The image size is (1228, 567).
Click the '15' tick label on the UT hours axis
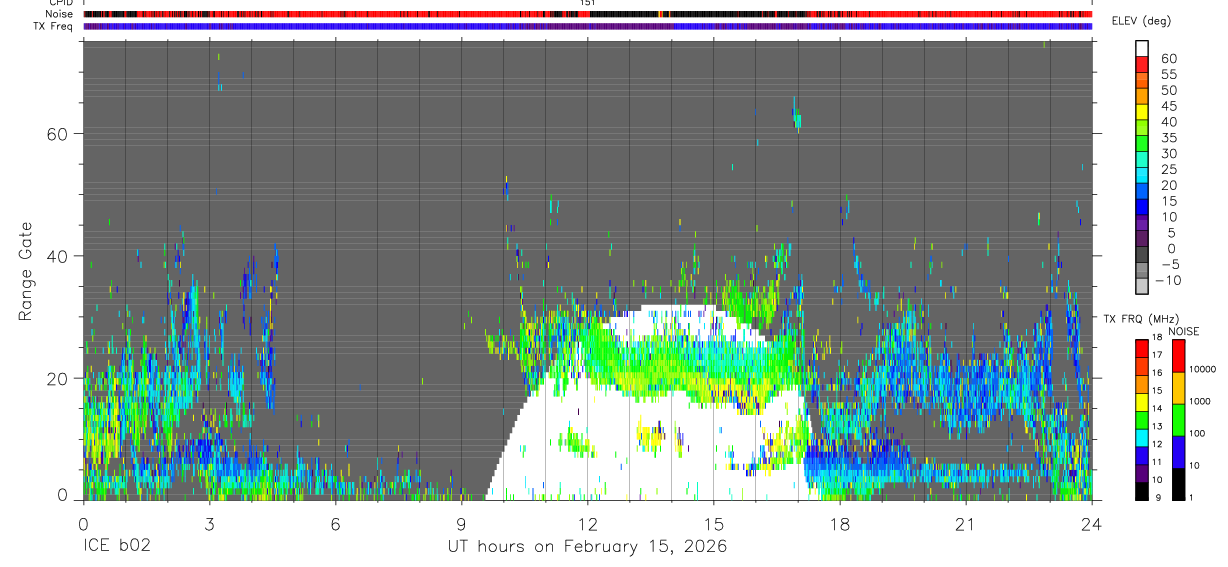pos(714,524)
